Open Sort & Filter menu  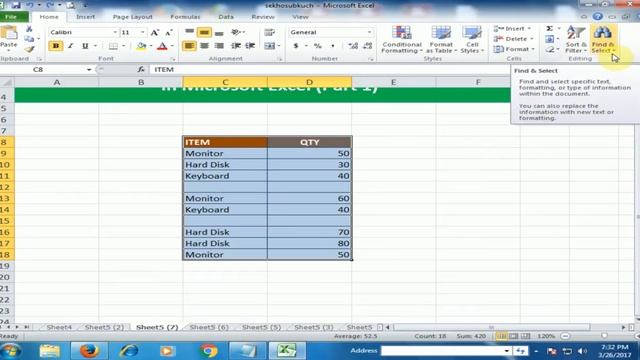coord(576,39)
